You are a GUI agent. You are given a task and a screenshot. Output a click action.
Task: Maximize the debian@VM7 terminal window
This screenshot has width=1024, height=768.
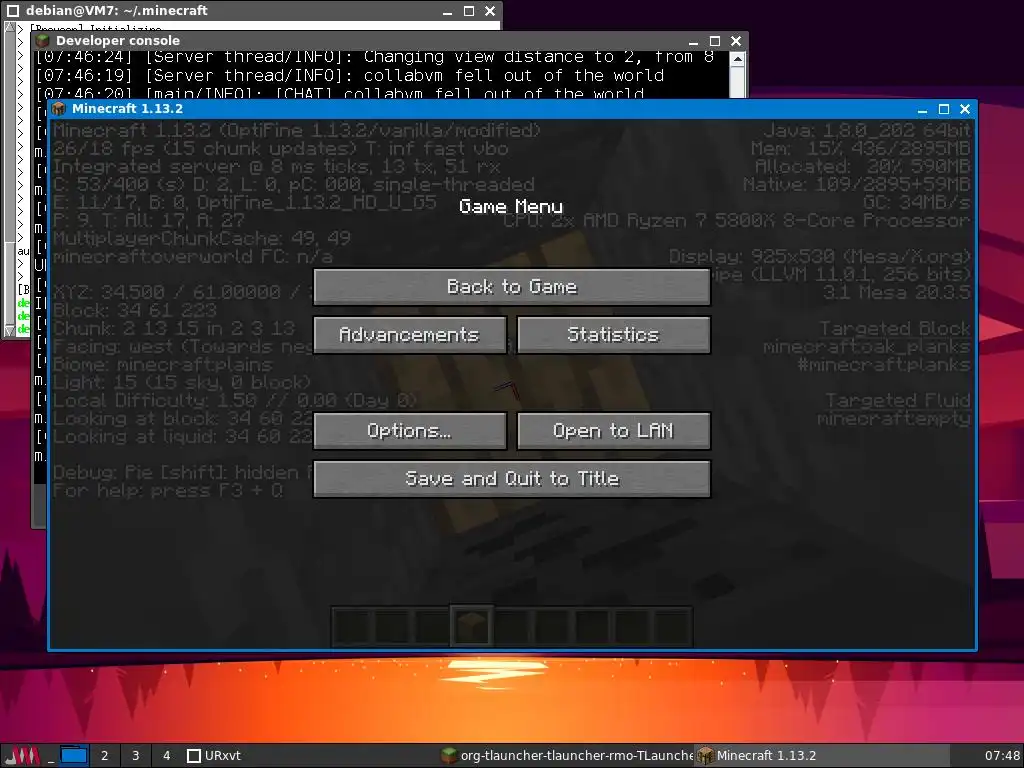coord(469,10)
